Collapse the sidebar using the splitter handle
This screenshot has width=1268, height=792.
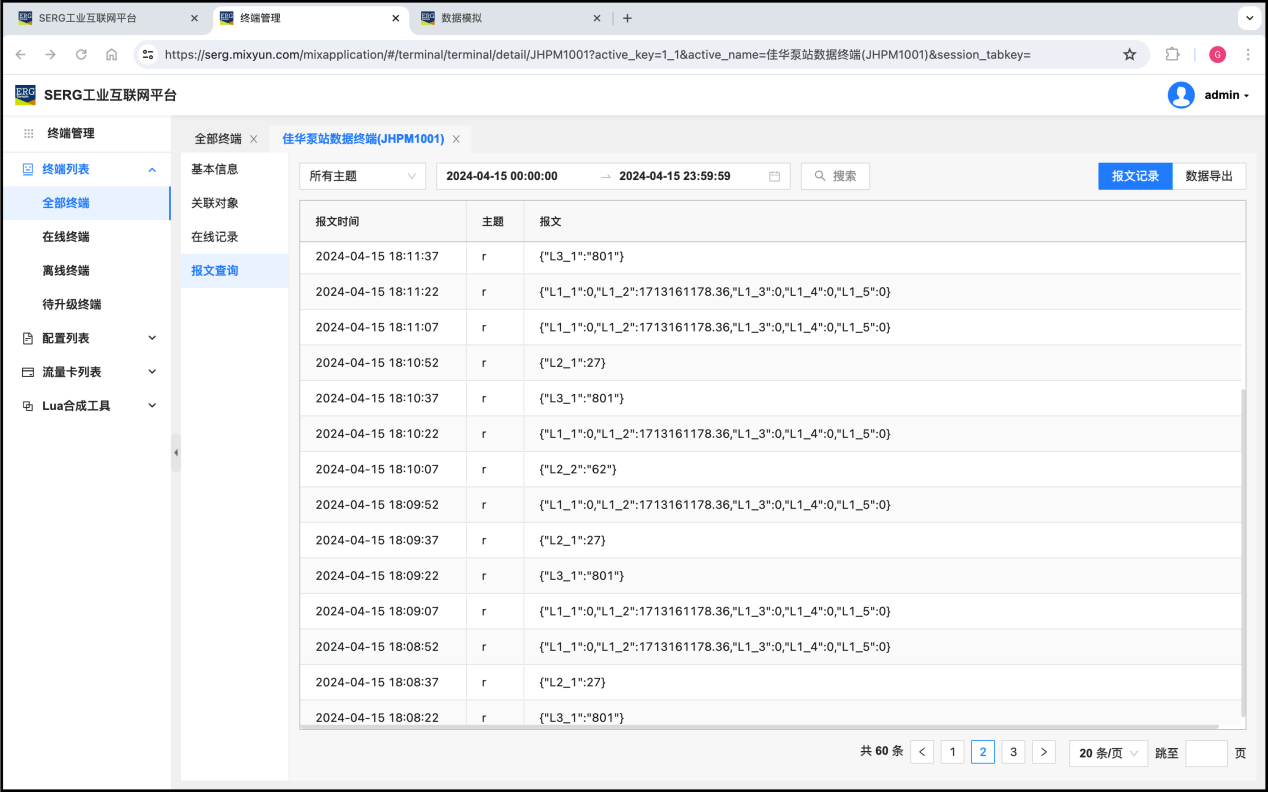click(176, 453)
